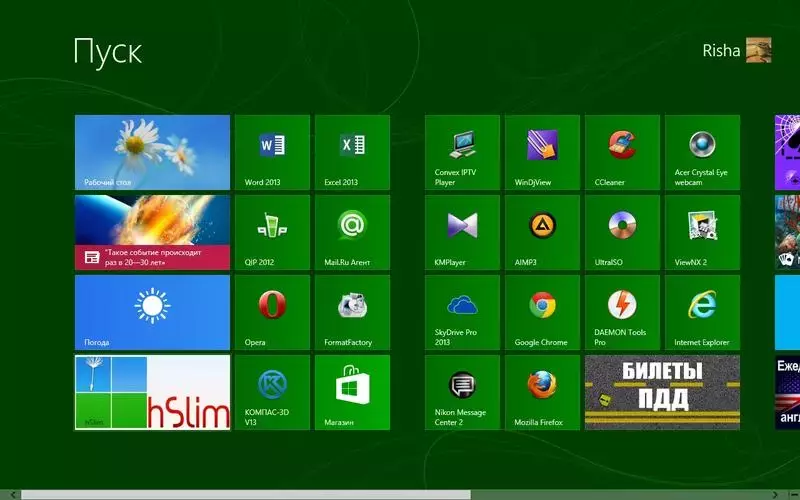
Task: Open SkyDrive Pro 2013 tile
Action: [x=462, y=313]
